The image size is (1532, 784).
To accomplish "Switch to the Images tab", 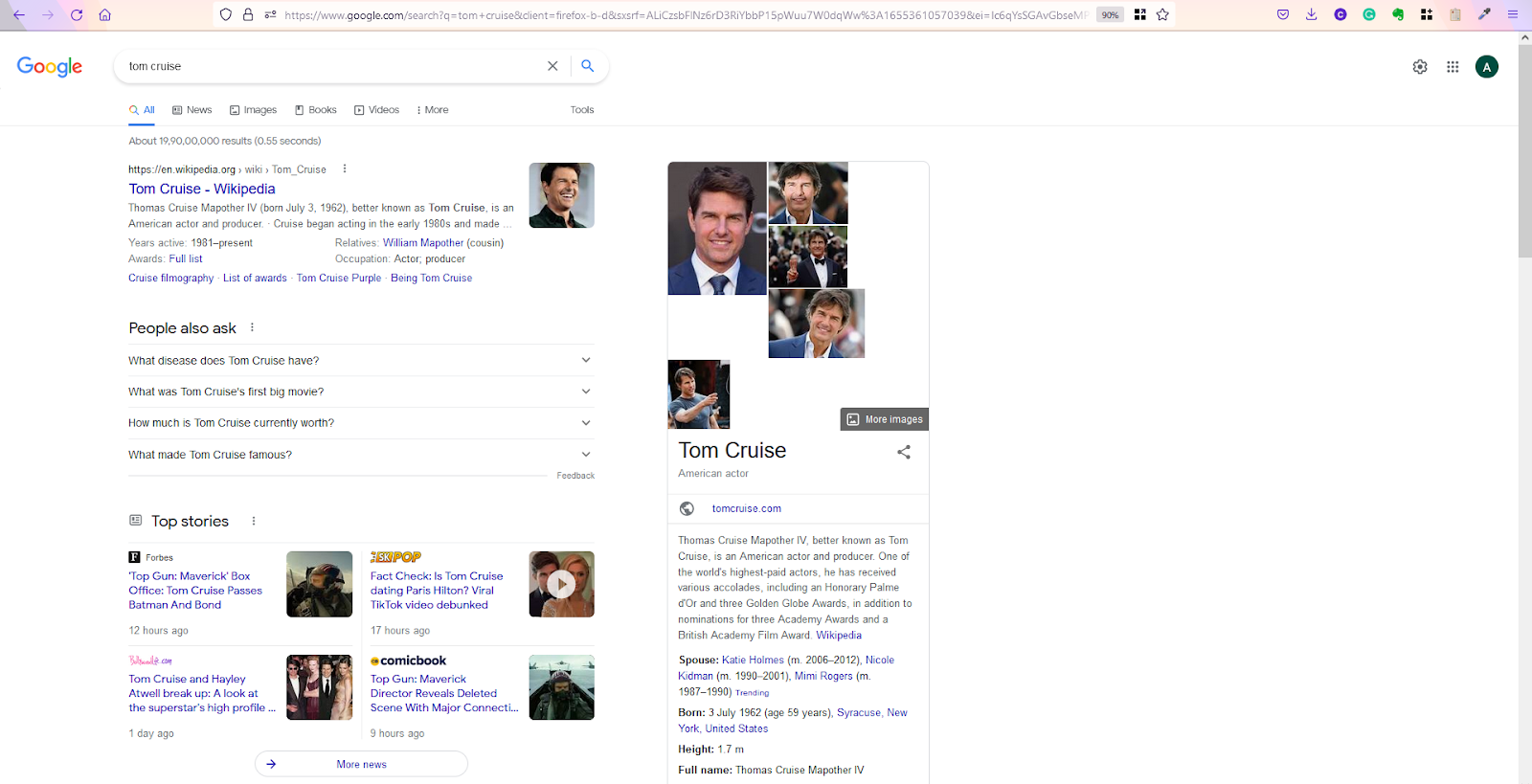I will pos(254,110).
